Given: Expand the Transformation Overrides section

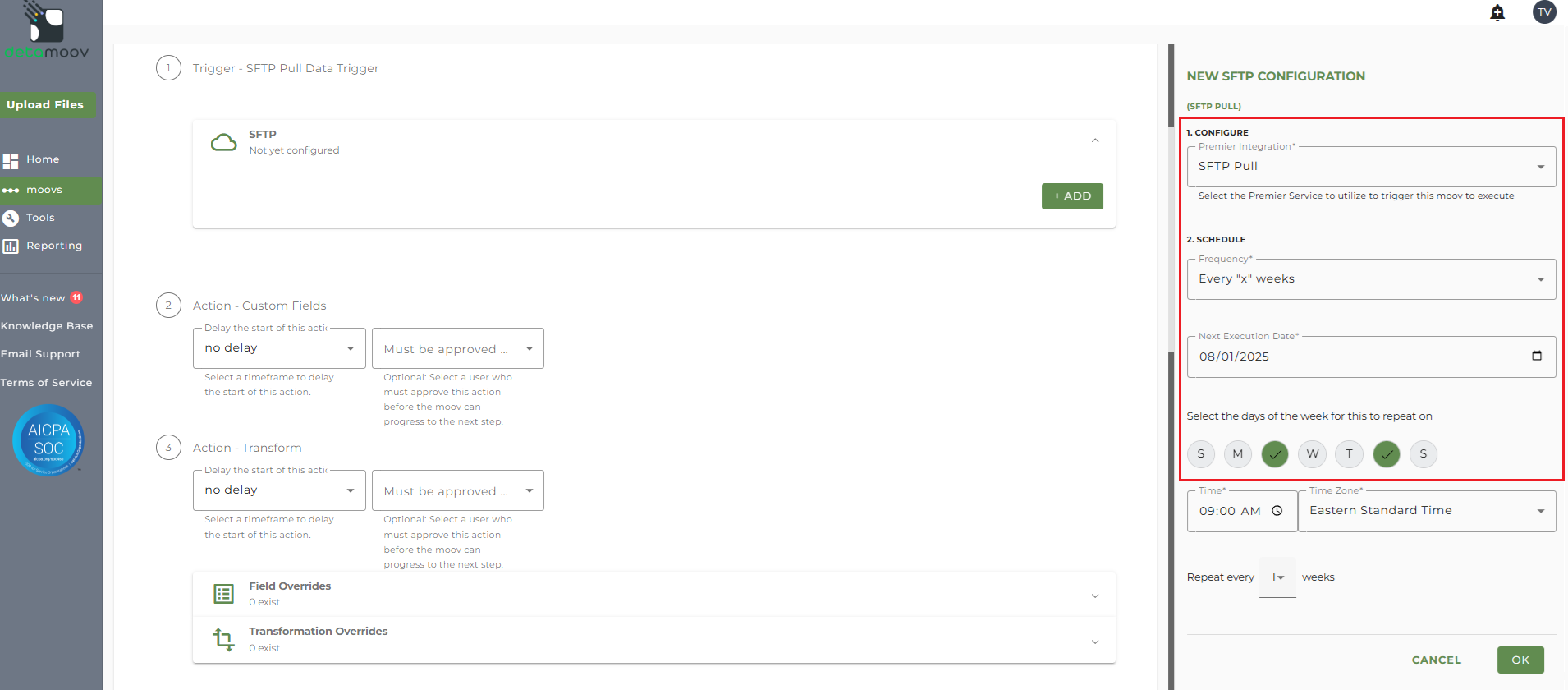Looking at the screenshot, I should [x=1095, y=642].
